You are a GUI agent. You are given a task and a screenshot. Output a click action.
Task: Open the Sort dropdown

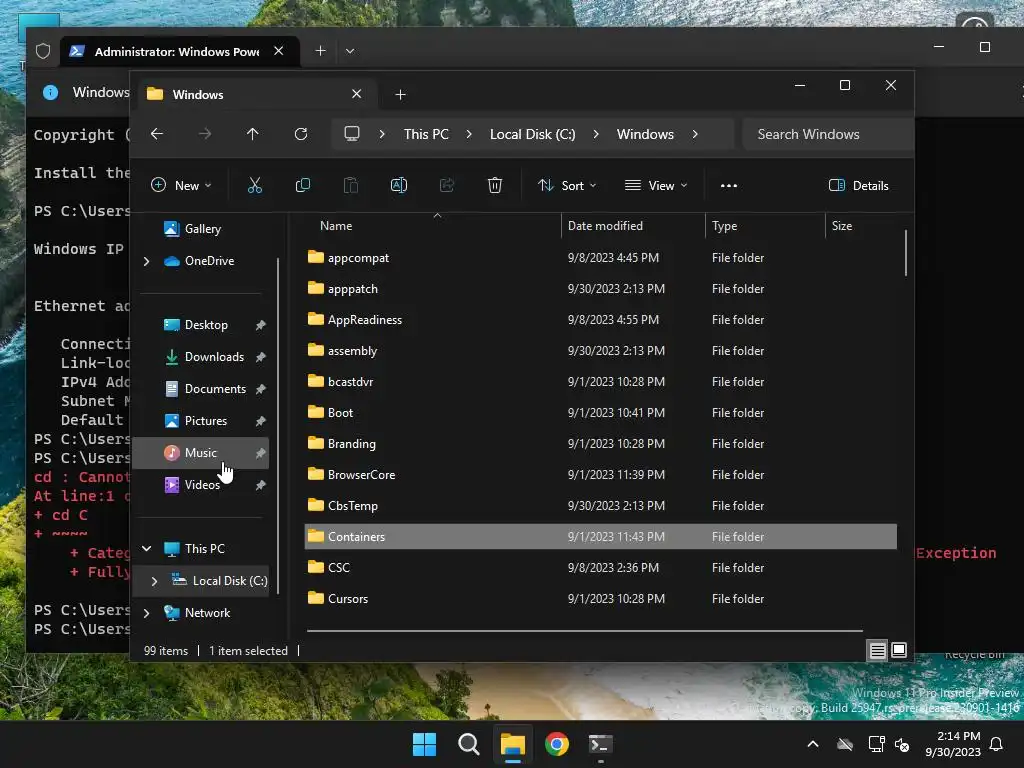567,185
